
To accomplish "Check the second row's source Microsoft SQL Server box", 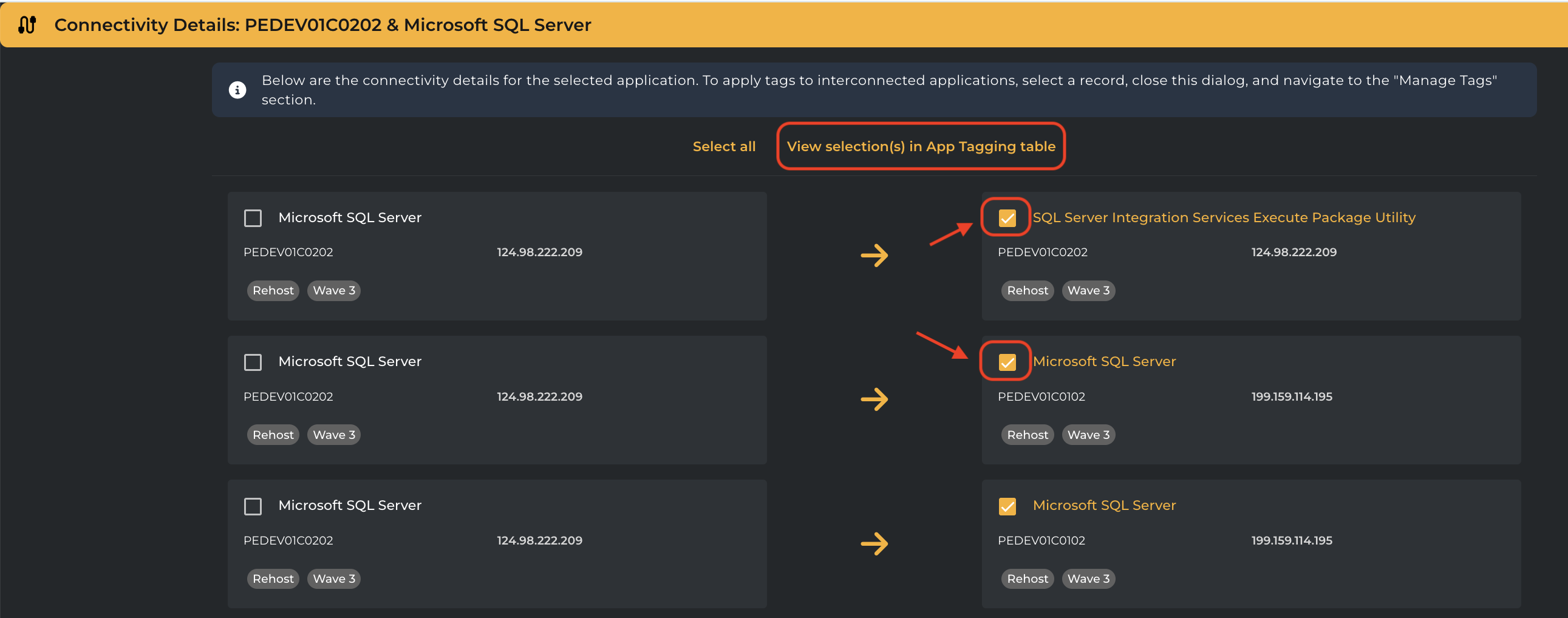I will (x=253, y=362).
